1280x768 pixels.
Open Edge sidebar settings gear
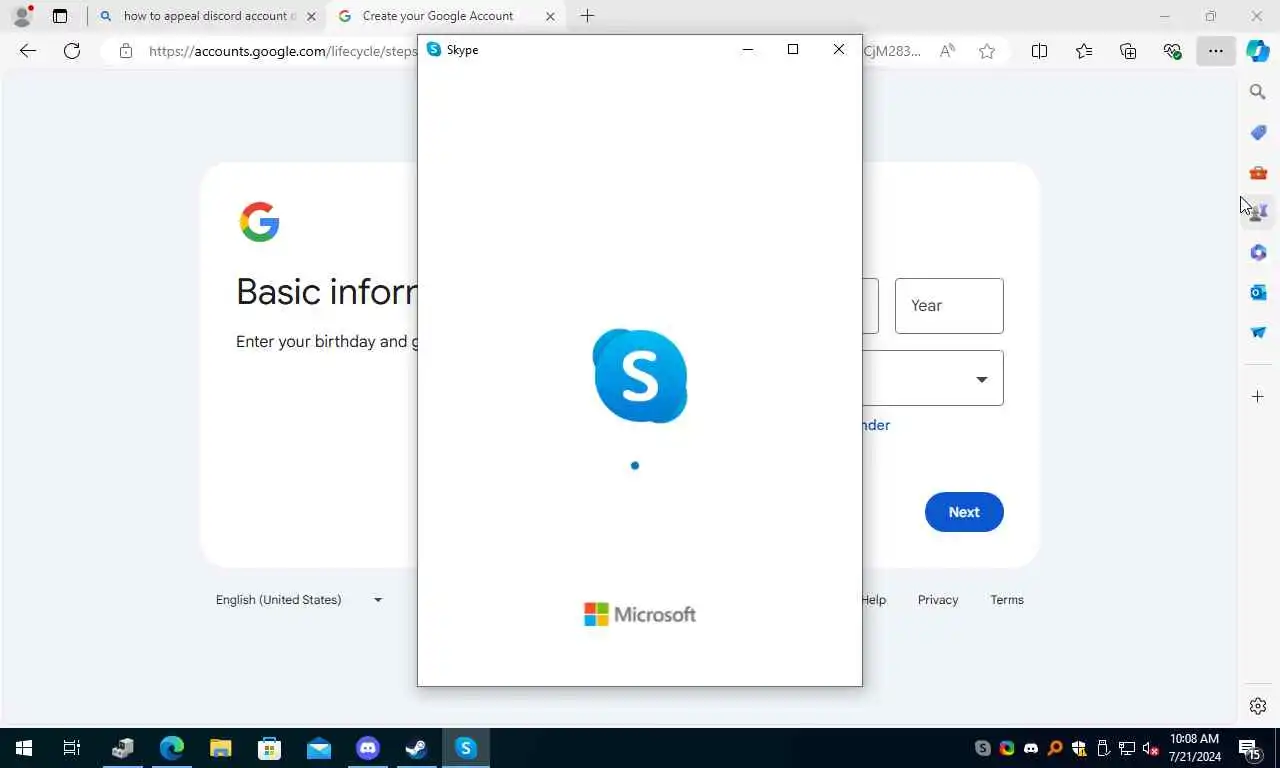tap(1258, 706)
